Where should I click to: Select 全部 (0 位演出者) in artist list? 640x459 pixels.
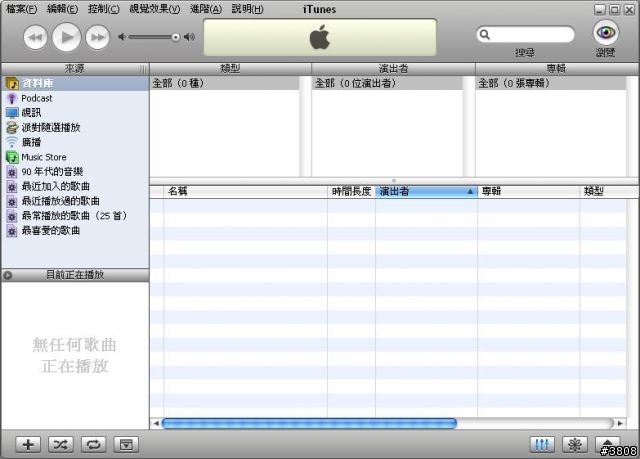click(387, 83)
